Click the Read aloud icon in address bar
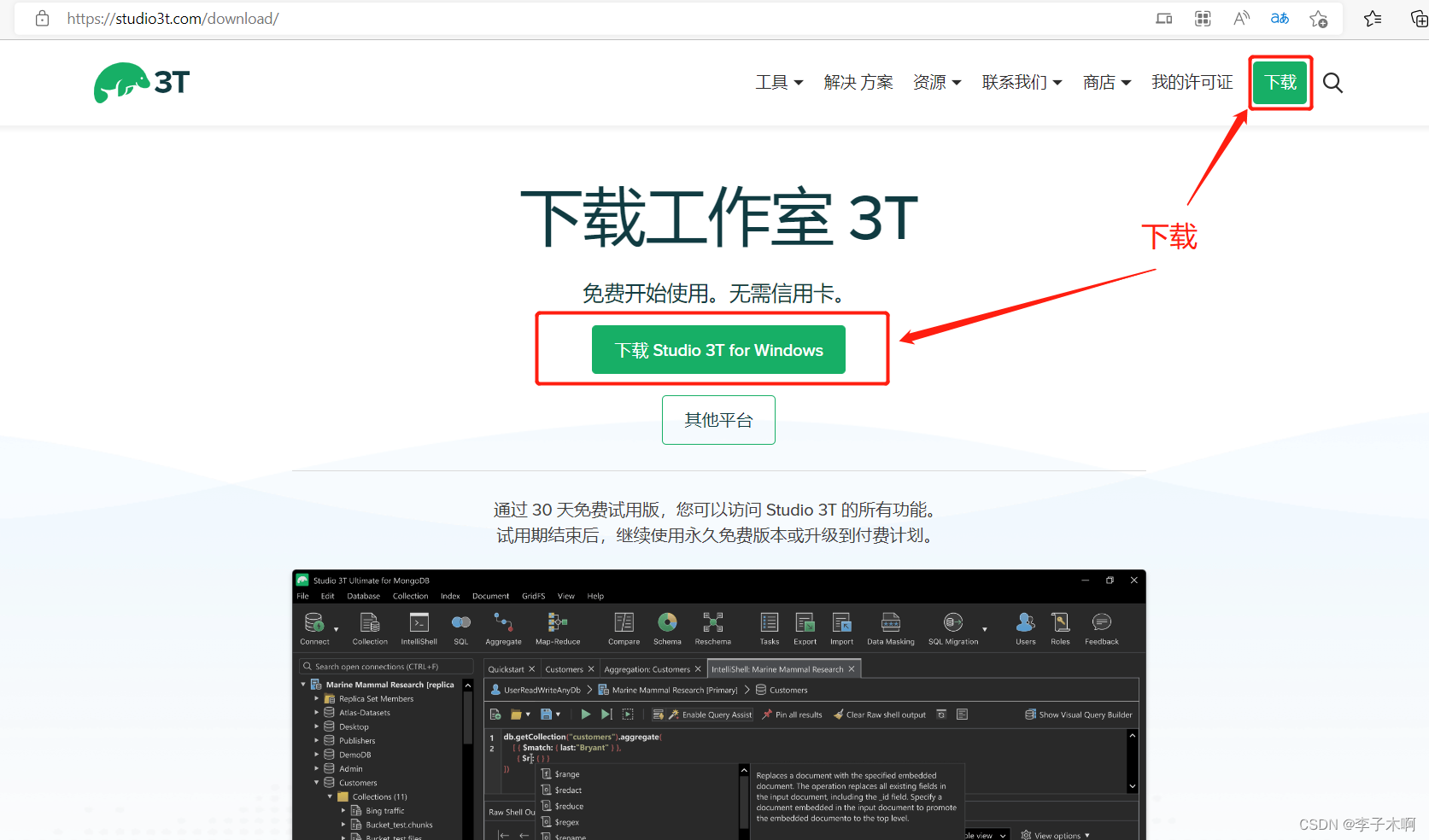 1241,18
